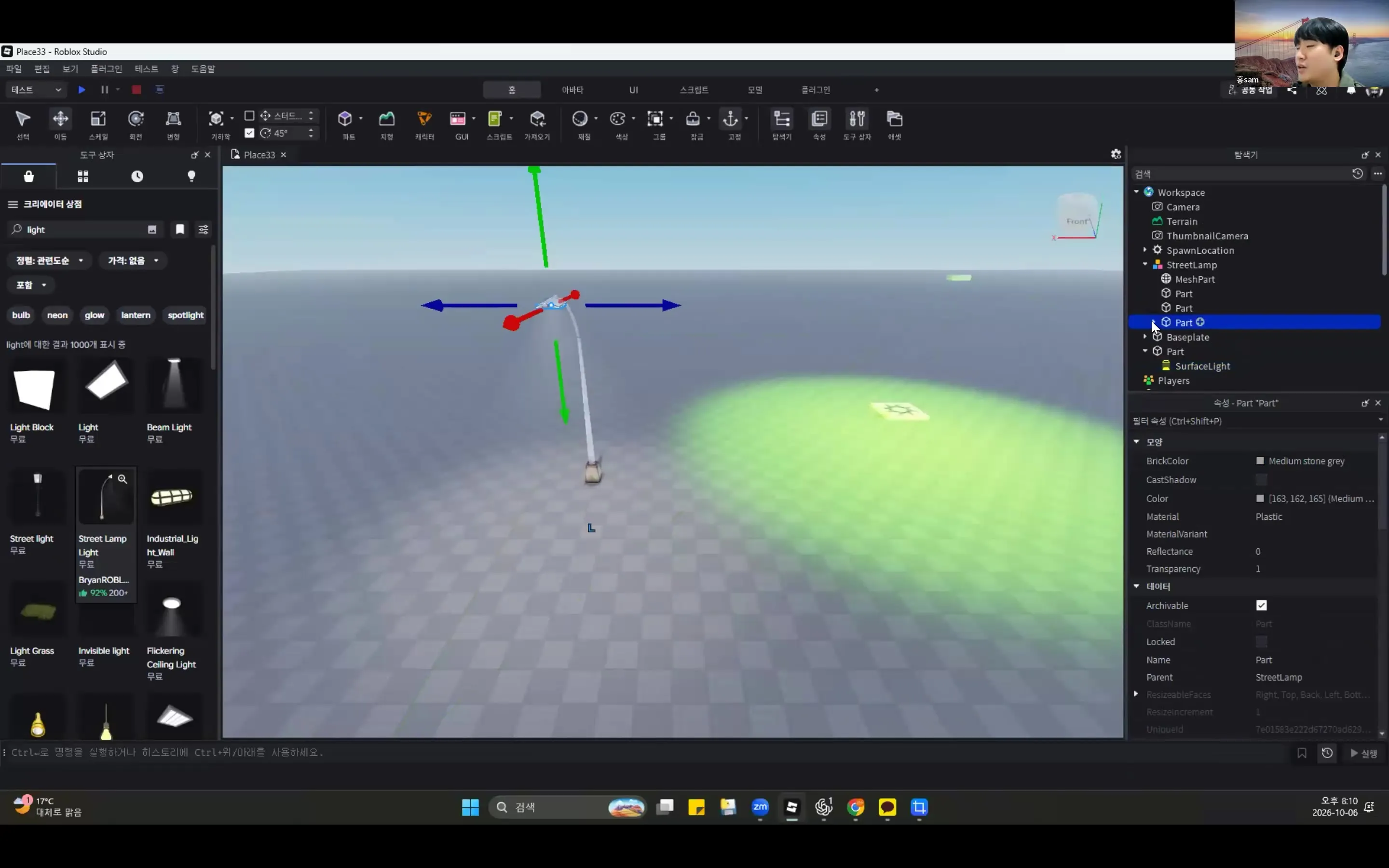
Task: Expand the SpawnLocation tree node
Action: pyautogui.click(x=1145, y=250)
